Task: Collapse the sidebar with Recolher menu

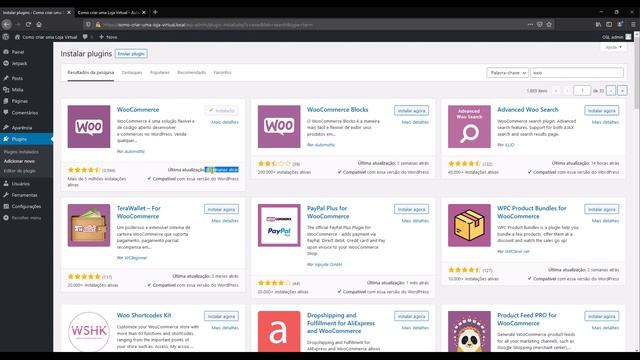Action: pyautogui.click(x=26, y=218)
